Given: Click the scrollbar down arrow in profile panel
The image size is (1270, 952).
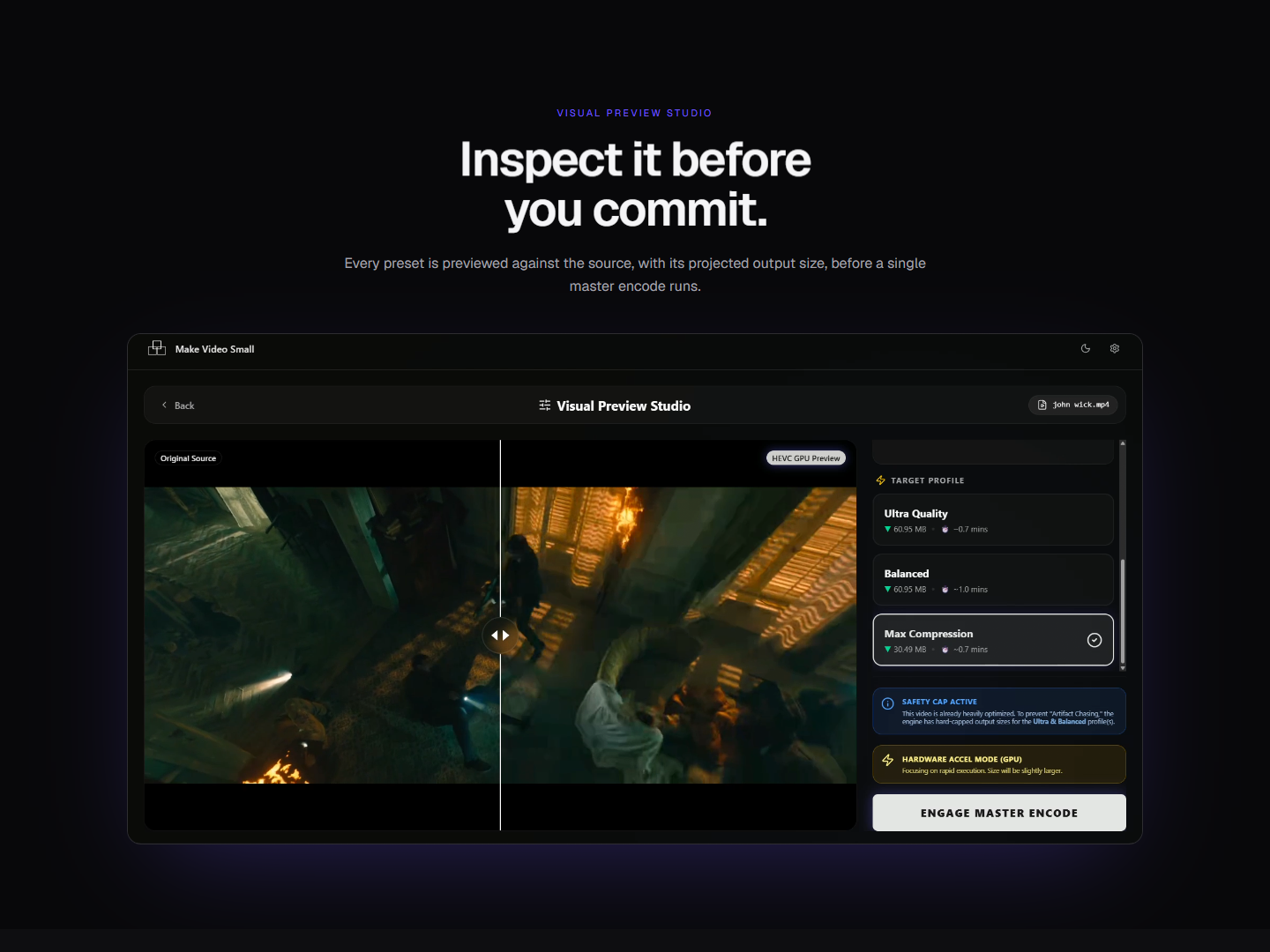Looking at the screenshot, I should (x=1123, y=667).
